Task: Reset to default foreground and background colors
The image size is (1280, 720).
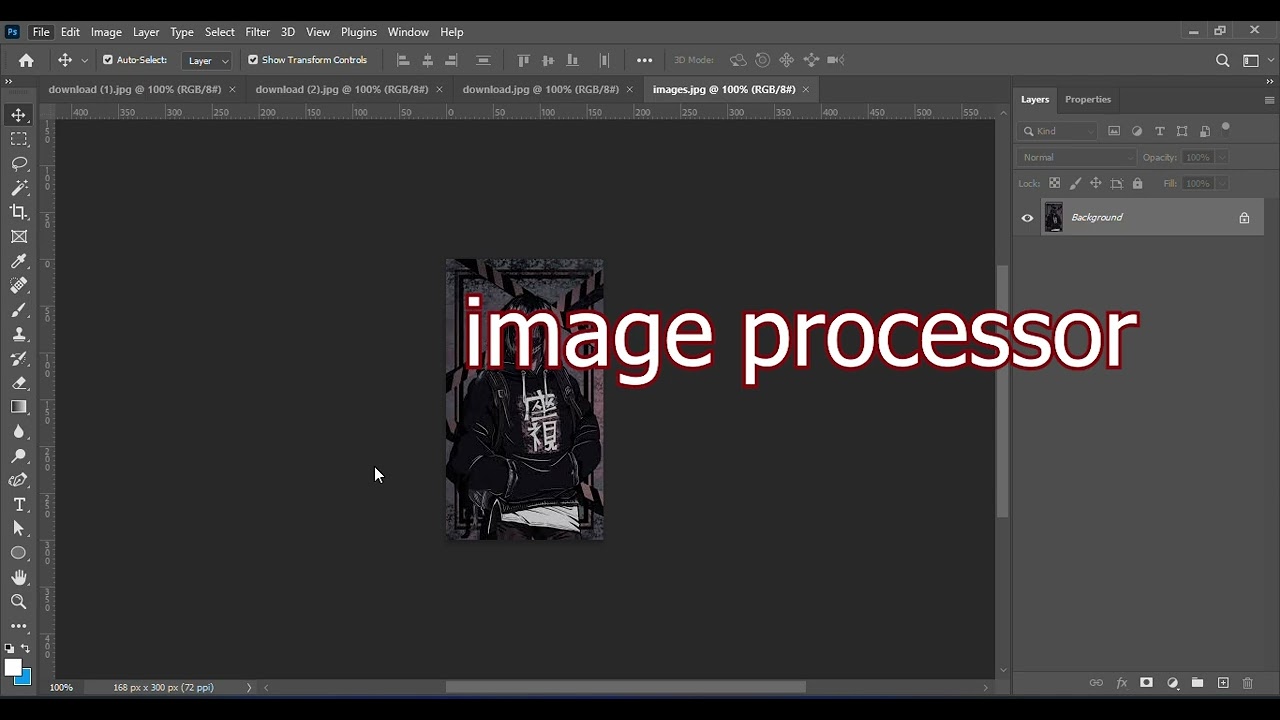Action: click(x=10, y=649)
